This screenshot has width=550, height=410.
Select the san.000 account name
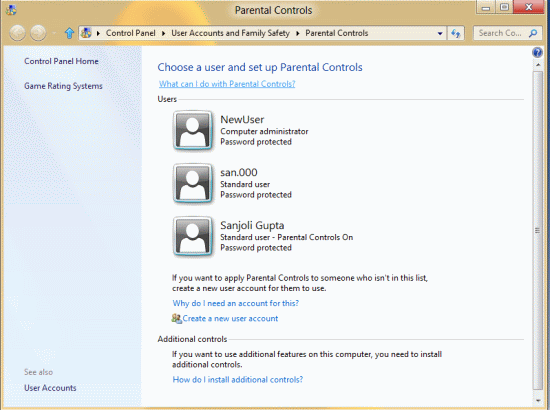tap(239, 173)
